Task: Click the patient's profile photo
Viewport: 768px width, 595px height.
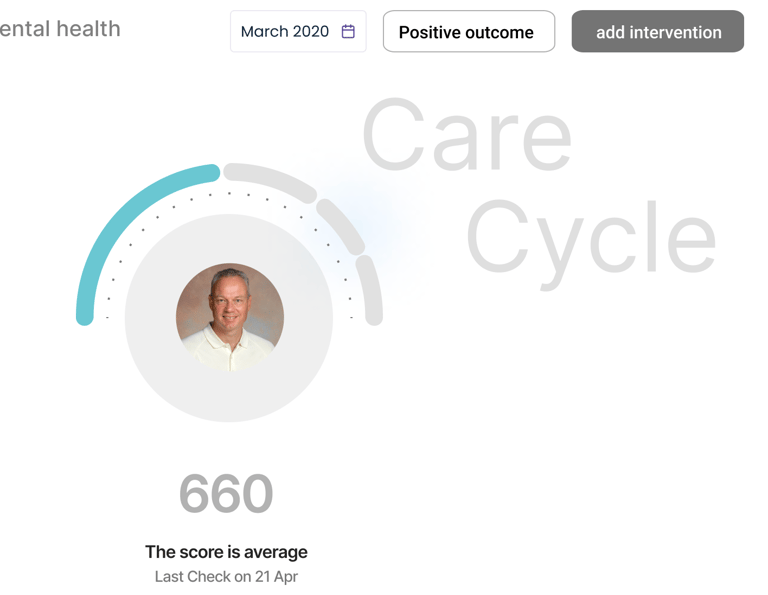Action: pyautogui.click(x=230, y=317)
